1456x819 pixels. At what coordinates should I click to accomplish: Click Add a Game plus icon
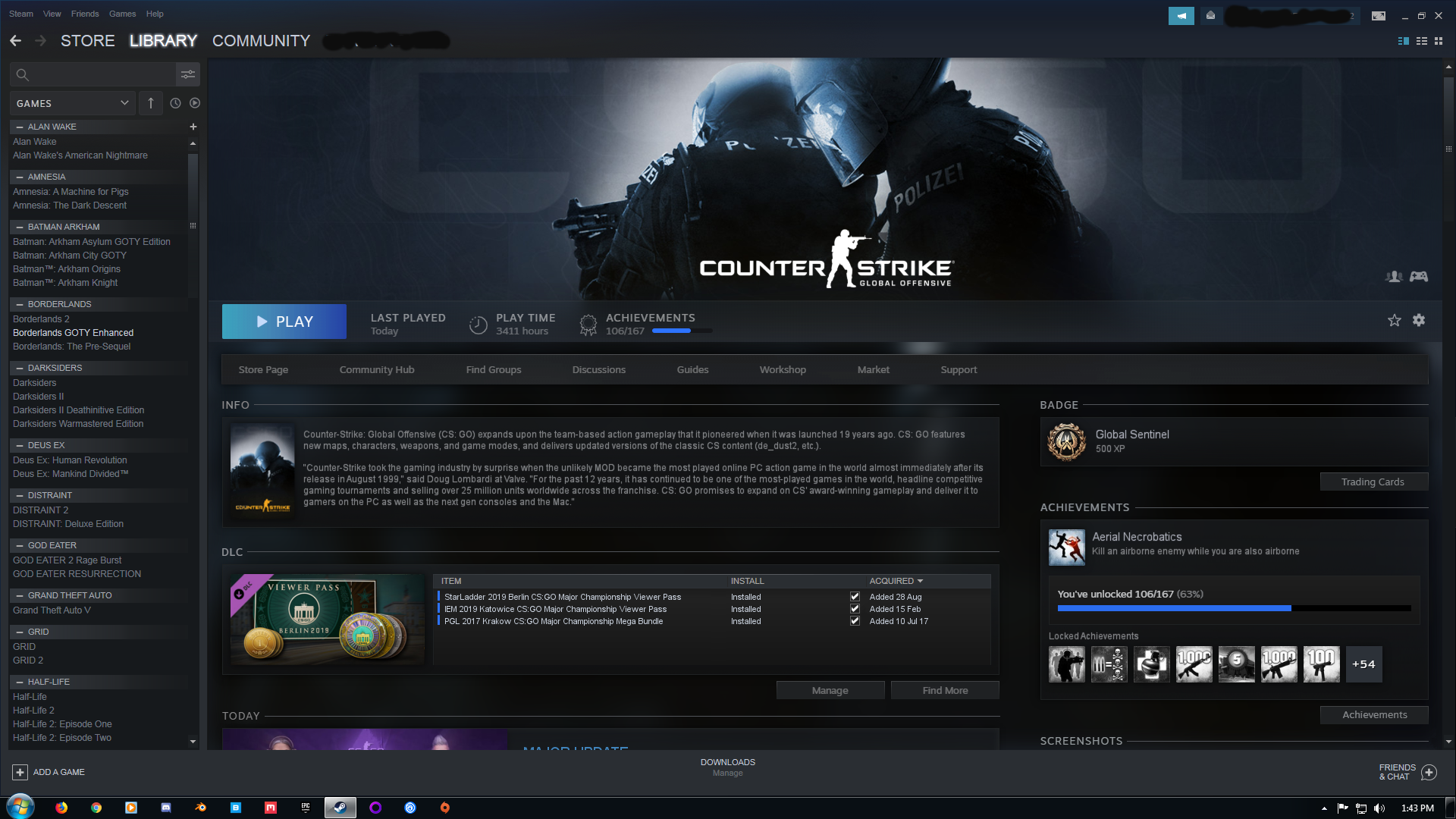(20, 772)
